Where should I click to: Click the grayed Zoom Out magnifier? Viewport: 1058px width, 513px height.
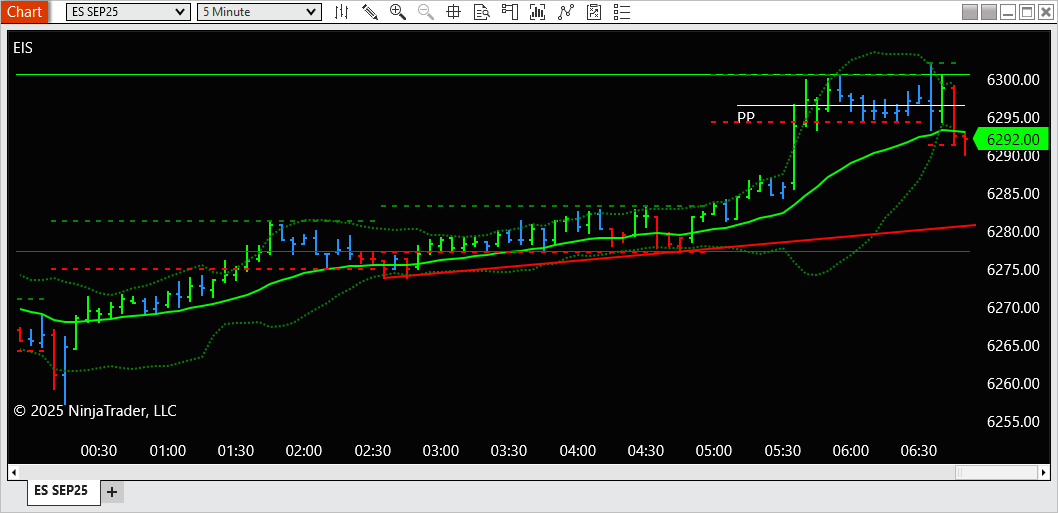[x=426, y=11]
